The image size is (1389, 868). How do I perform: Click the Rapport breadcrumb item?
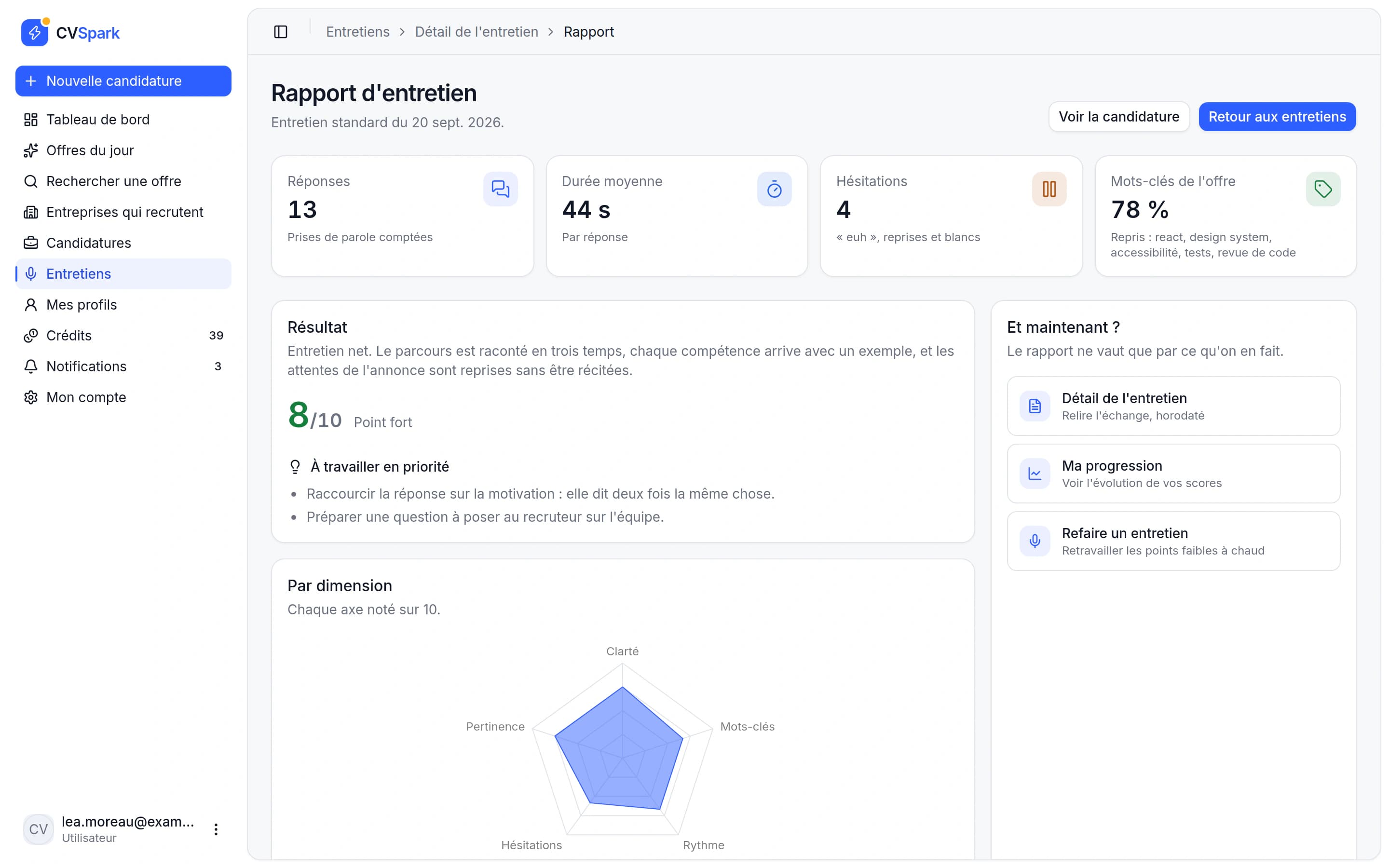[588, 32]
